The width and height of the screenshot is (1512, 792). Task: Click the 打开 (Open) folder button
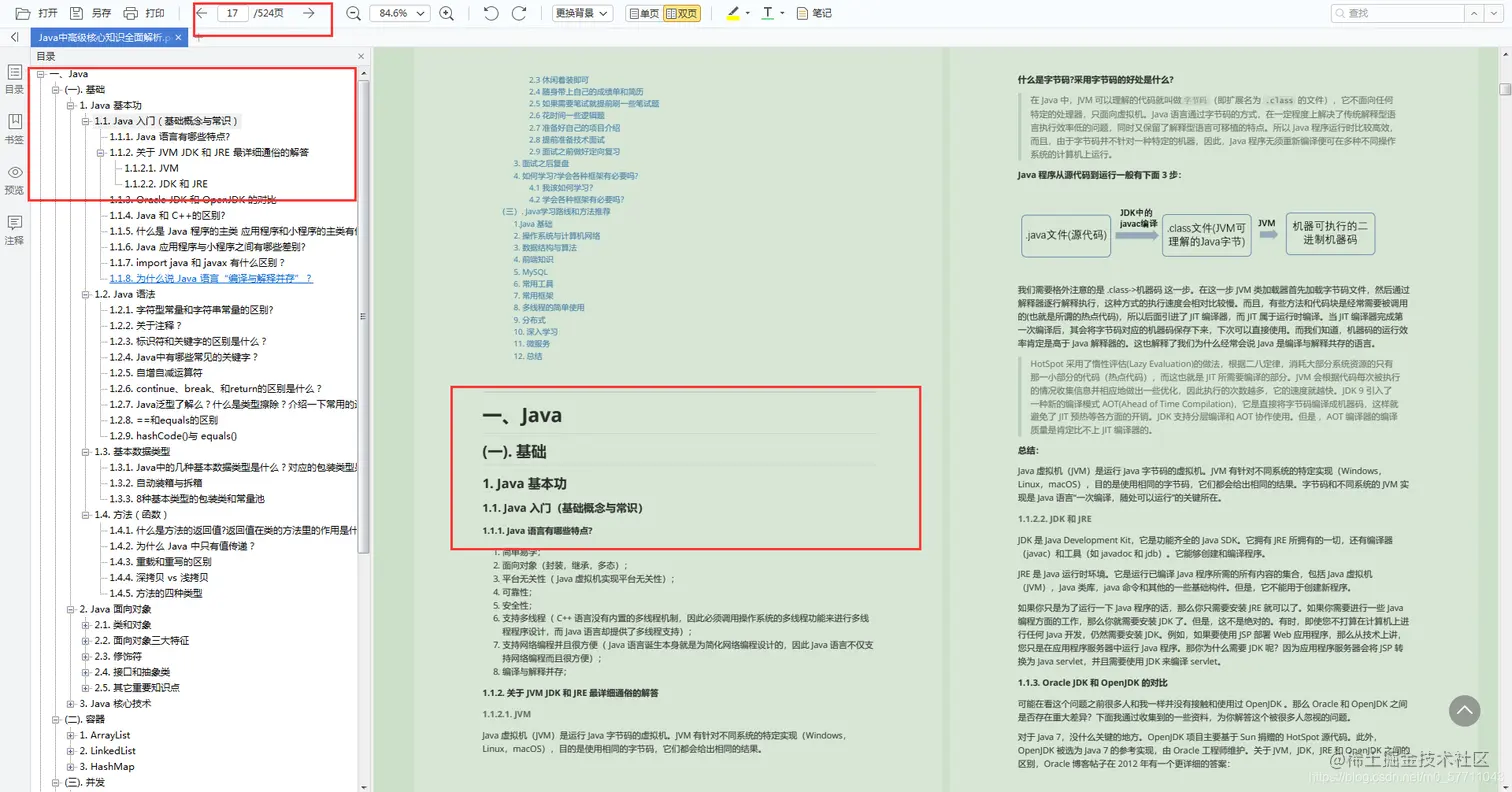37,13
